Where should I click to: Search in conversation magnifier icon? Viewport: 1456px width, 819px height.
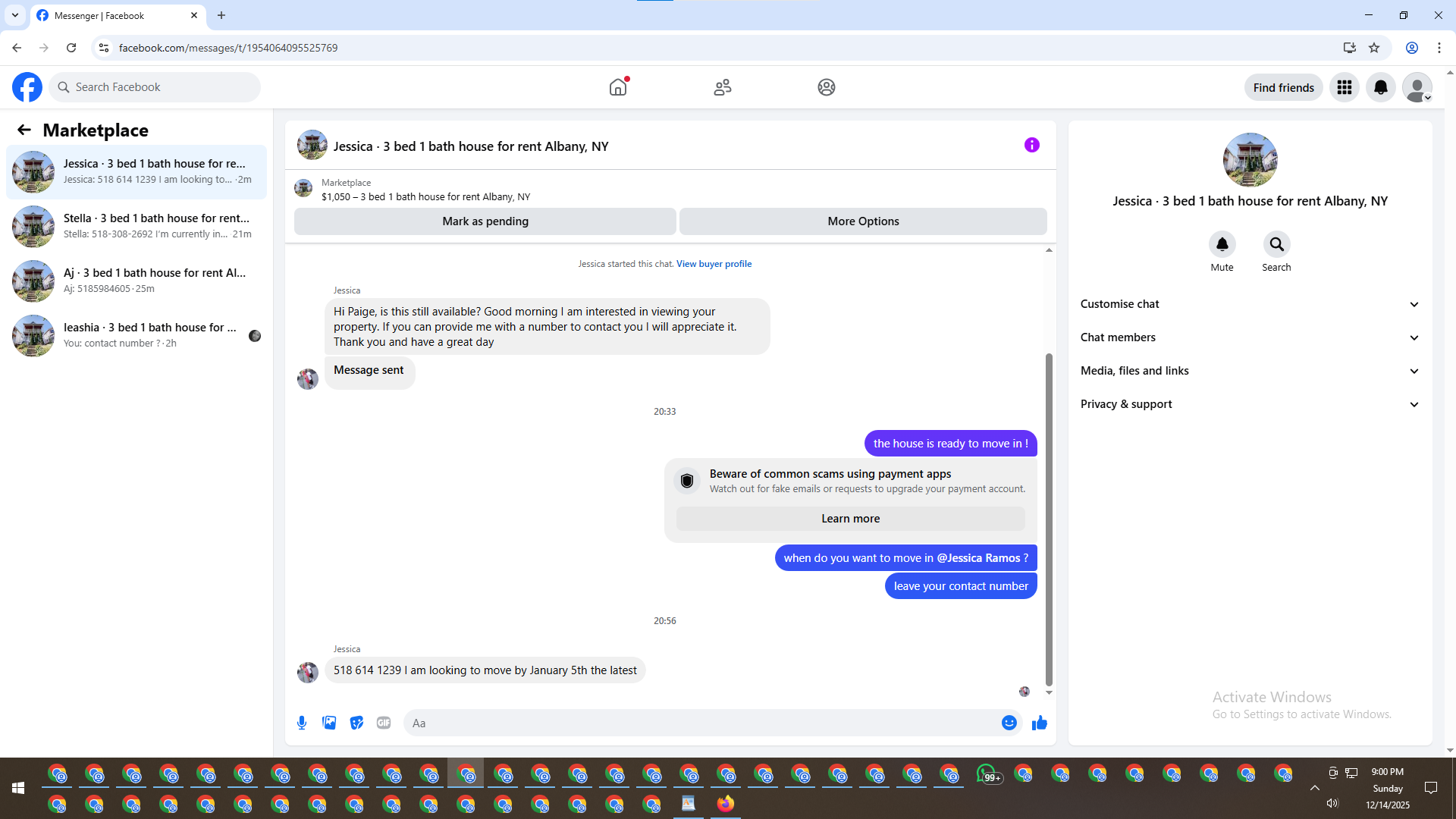[1276, 244]
